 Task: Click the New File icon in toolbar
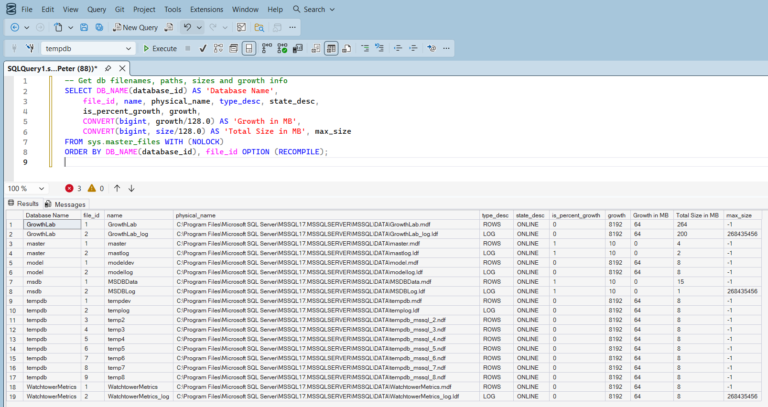pyautogui.click(x=58, y=27)
